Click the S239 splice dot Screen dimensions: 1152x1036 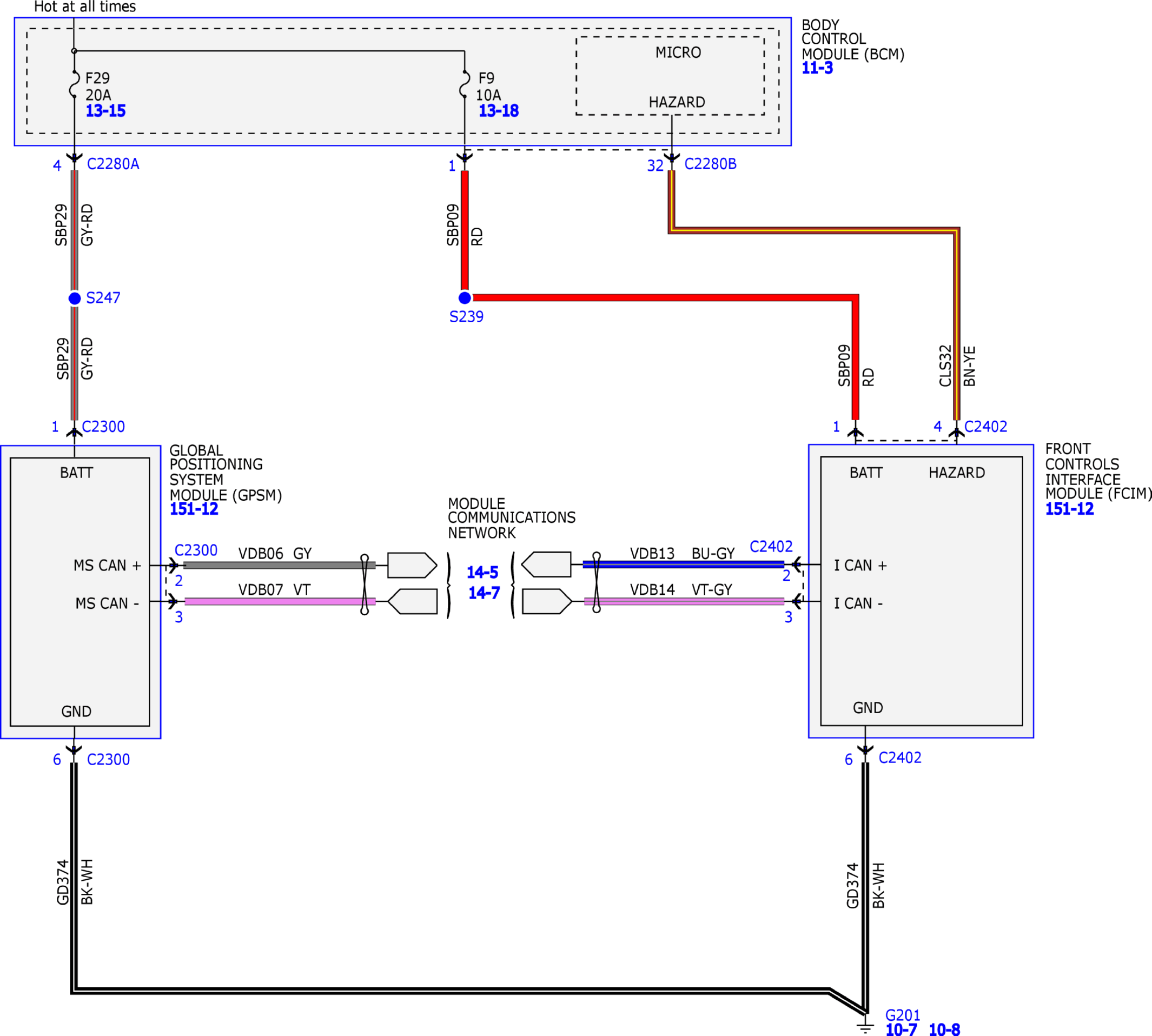(x=465, y=298)
